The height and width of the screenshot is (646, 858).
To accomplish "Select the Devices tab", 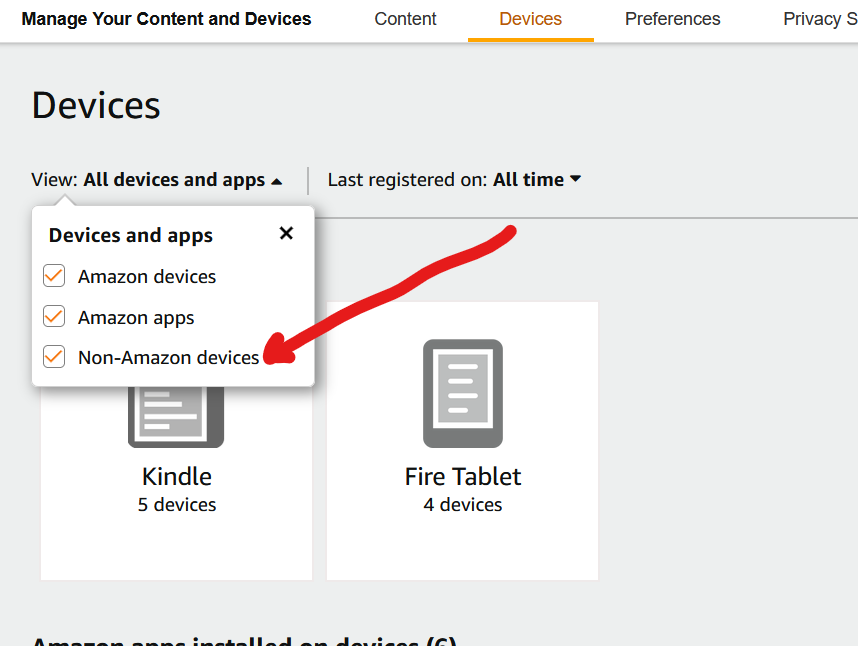I will tap(530, 18).
